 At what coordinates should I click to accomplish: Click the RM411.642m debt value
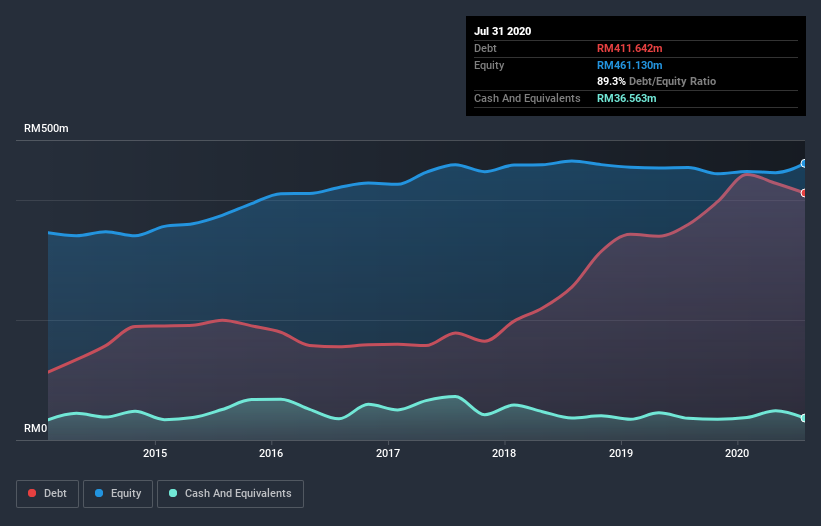click(x=630, y=49)
